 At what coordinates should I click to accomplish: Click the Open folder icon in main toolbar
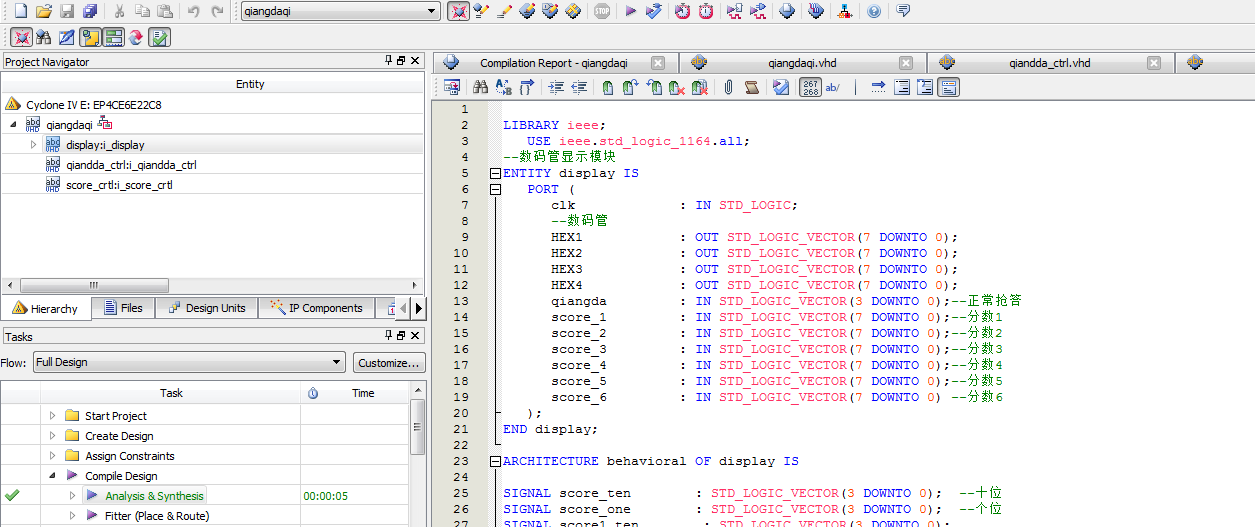point(43,11)
